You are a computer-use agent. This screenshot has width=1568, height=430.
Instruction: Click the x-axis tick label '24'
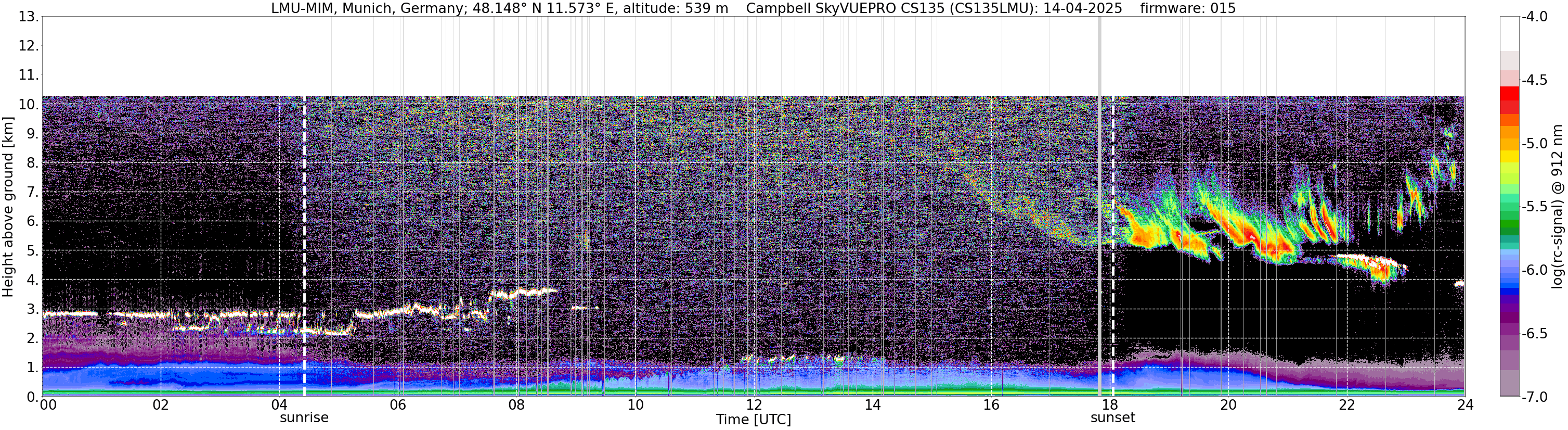1465,406
